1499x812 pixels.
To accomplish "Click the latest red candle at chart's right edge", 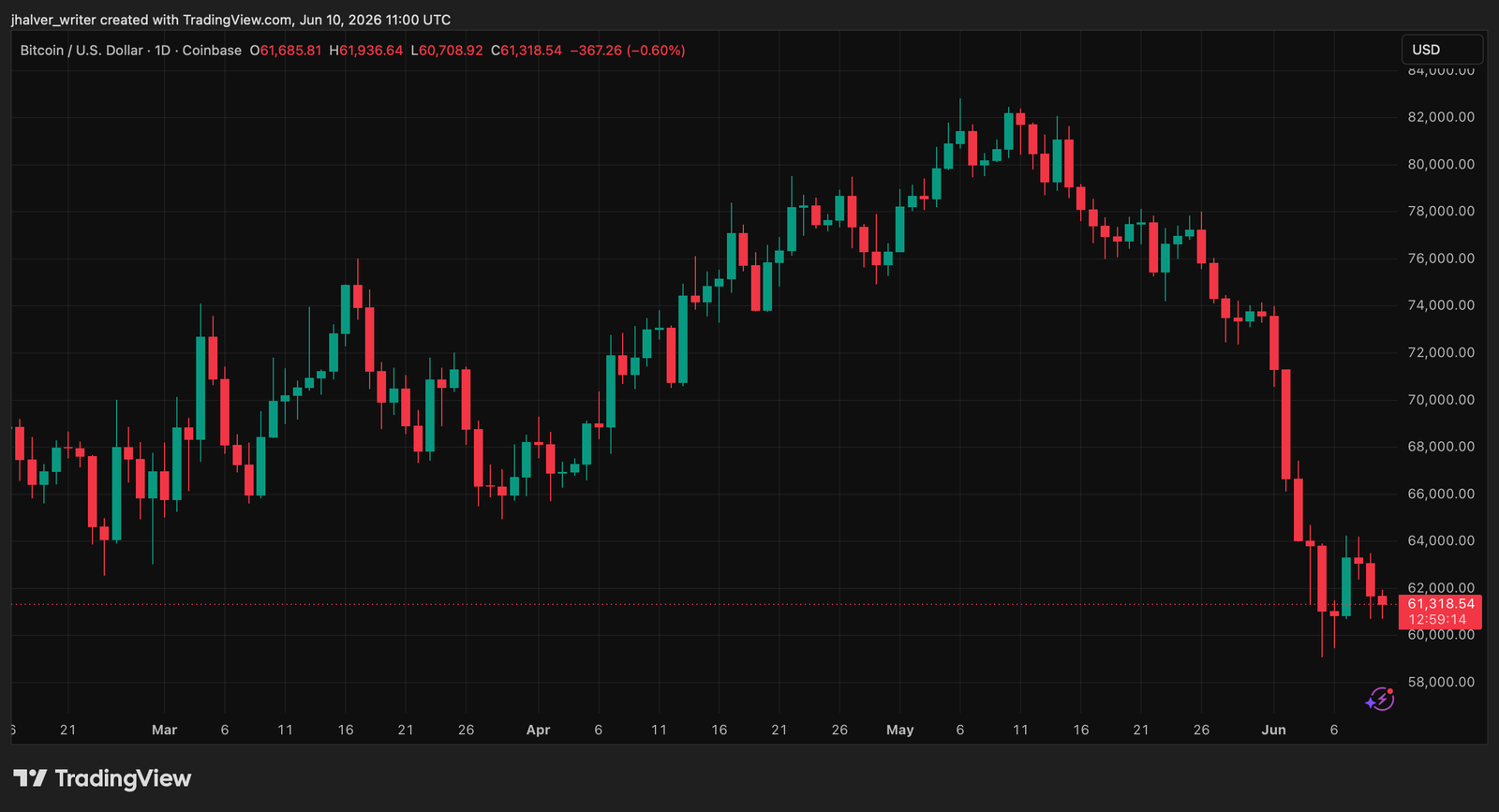I will point(1382,600).
